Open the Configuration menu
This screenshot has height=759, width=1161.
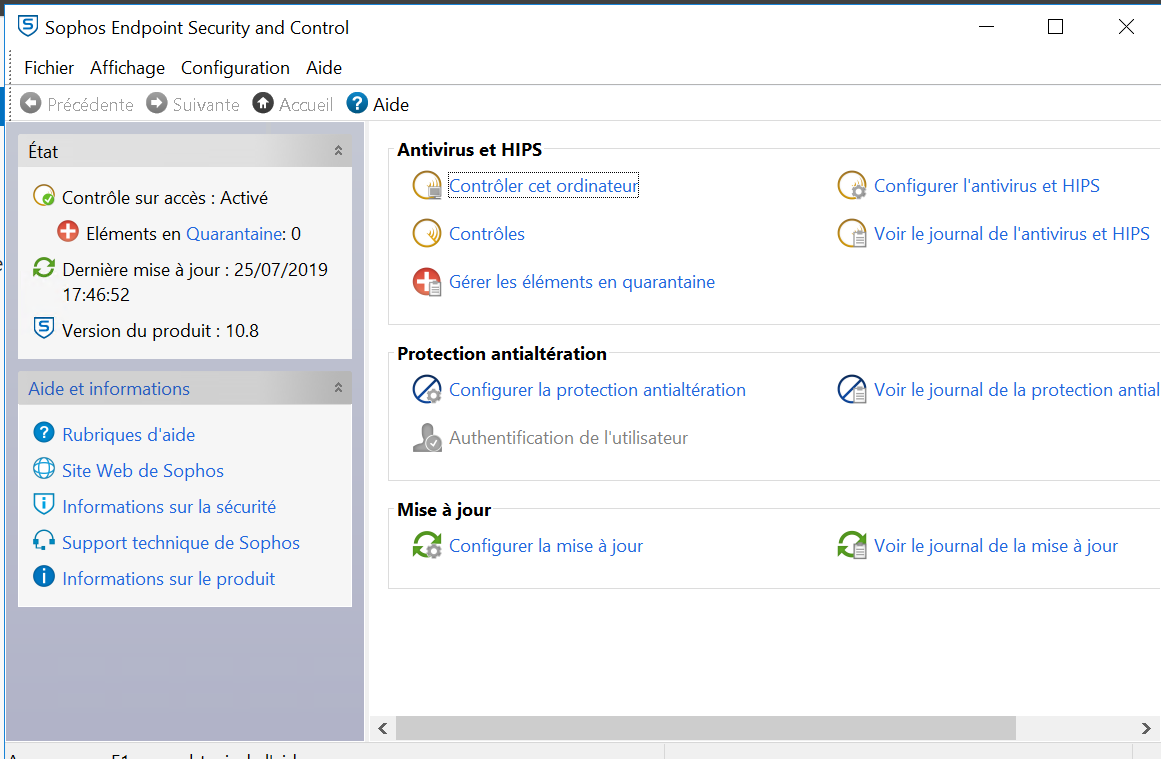pyautogui.click(x=235, y=68)
